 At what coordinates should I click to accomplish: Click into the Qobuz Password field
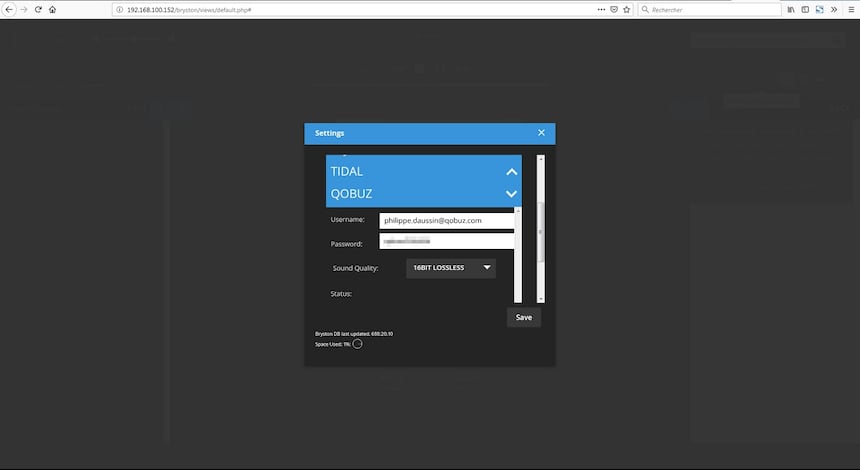[x=446, y=241]
